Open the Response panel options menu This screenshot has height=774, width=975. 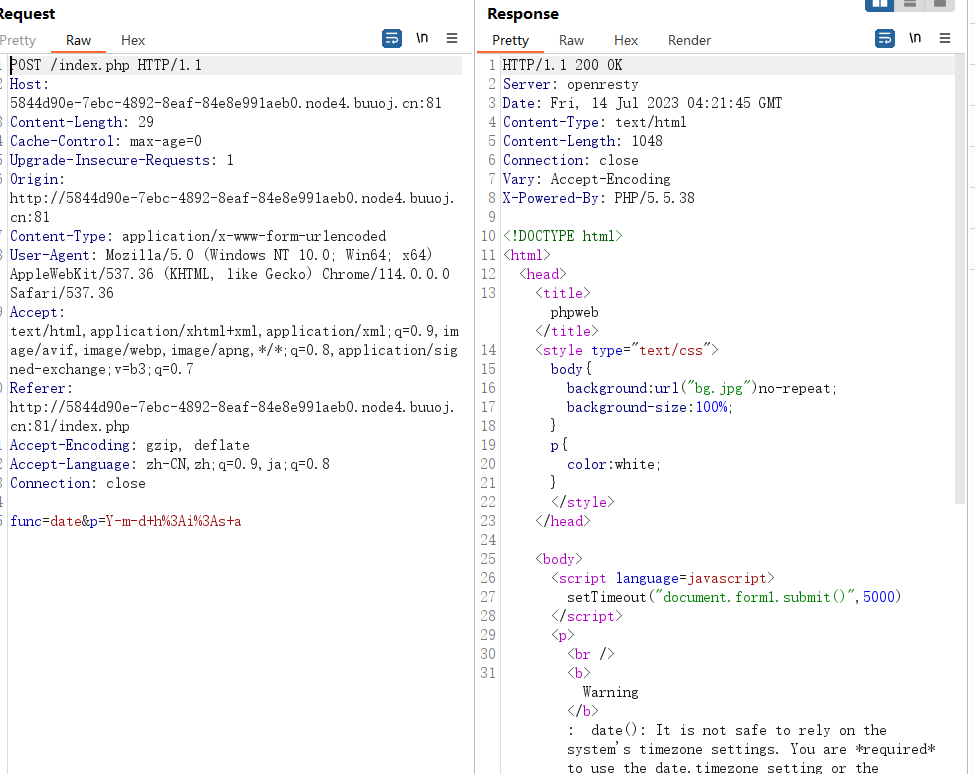(x=945, y=38)
